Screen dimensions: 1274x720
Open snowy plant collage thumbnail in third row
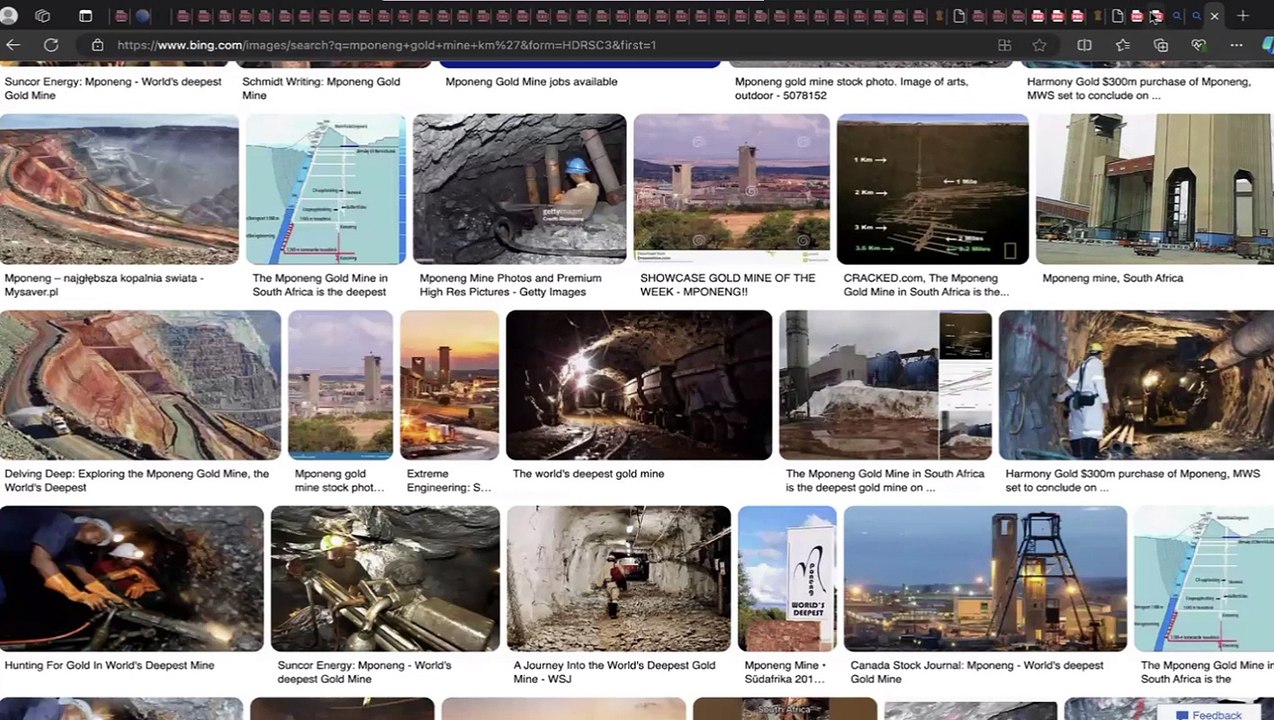(x=885, y=385)
